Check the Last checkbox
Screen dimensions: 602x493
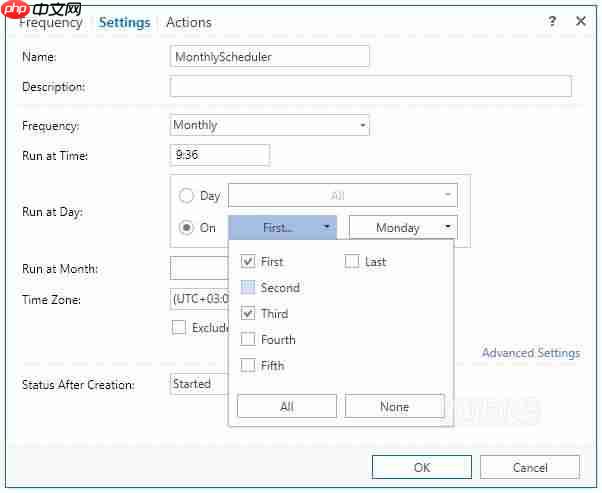(352, 261)
